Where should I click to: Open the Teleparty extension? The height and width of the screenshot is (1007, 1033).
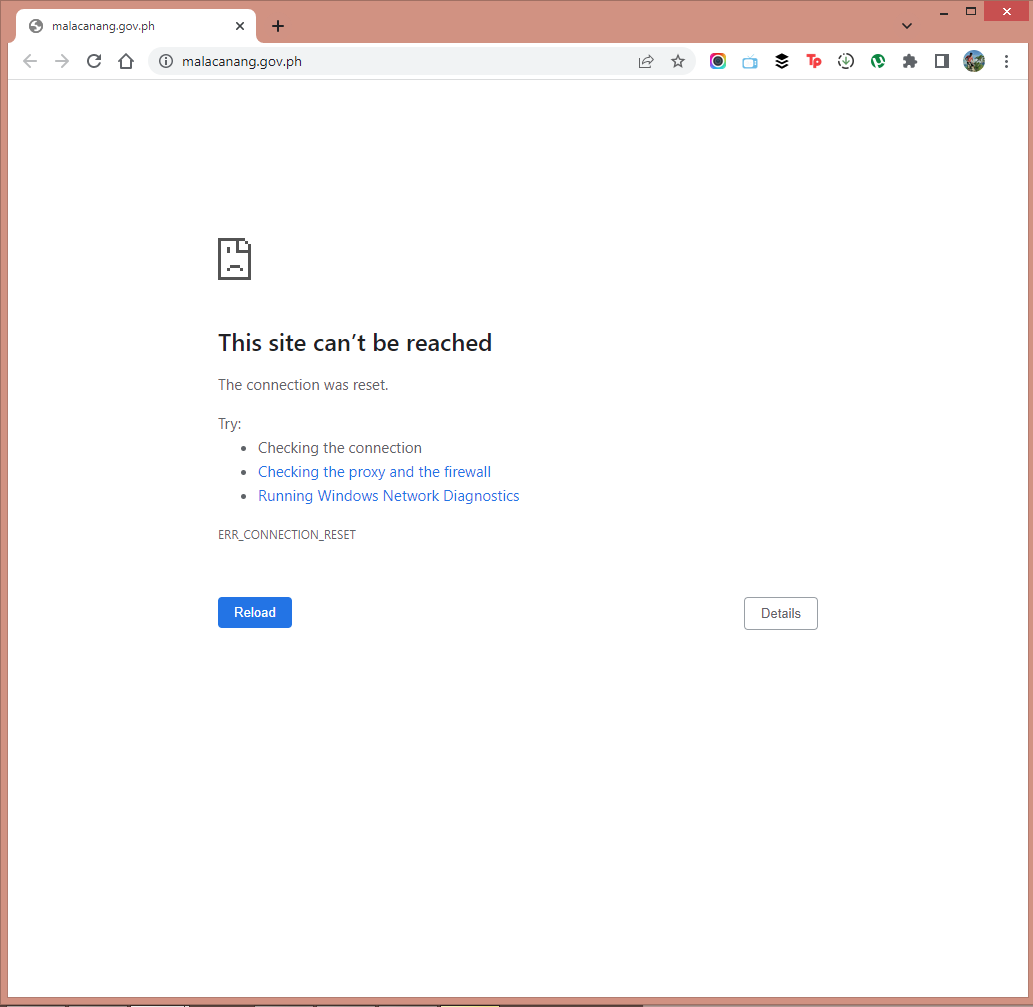tap(814, 61)
